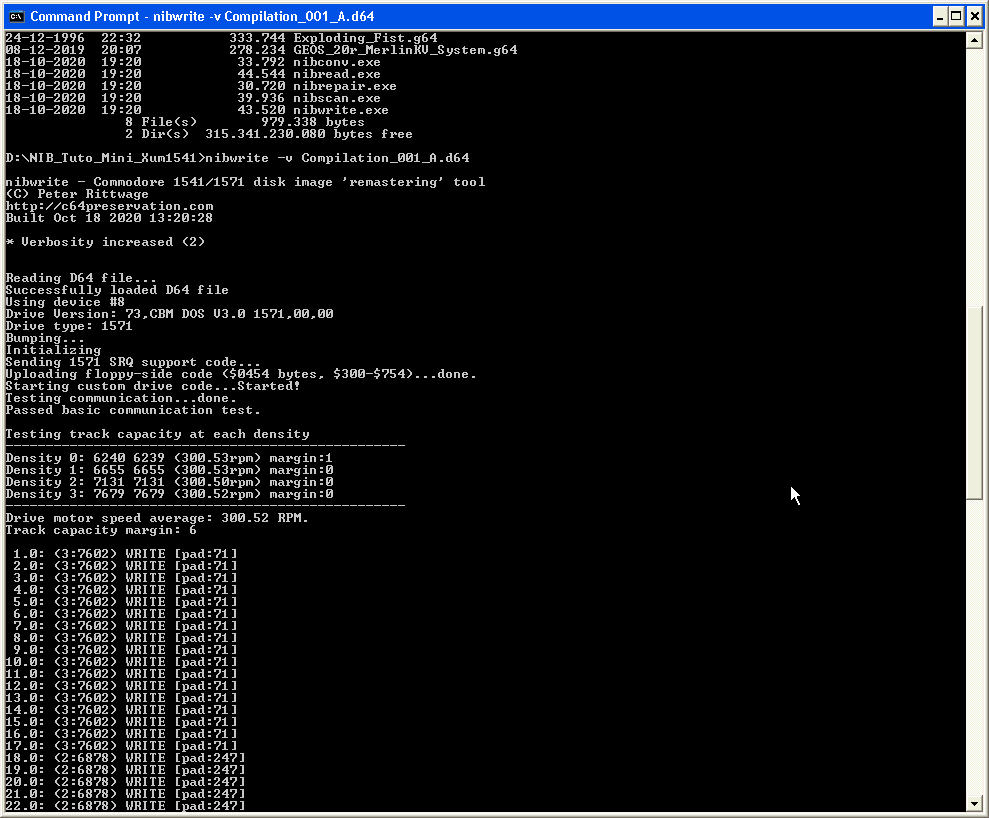Click the Density 0 result line
The width and height of the screenshot is (989, 818).
[169, 458]
